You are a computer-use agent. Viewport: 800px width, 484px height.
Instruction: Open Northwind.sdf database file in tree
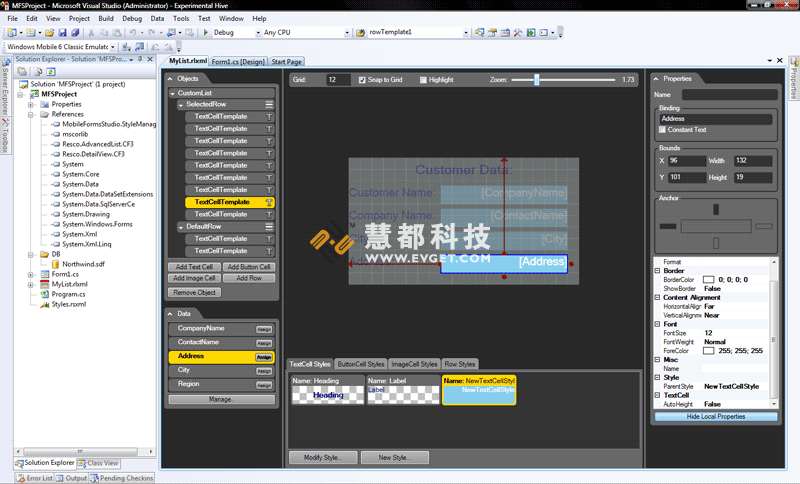[x=84, y=265]
